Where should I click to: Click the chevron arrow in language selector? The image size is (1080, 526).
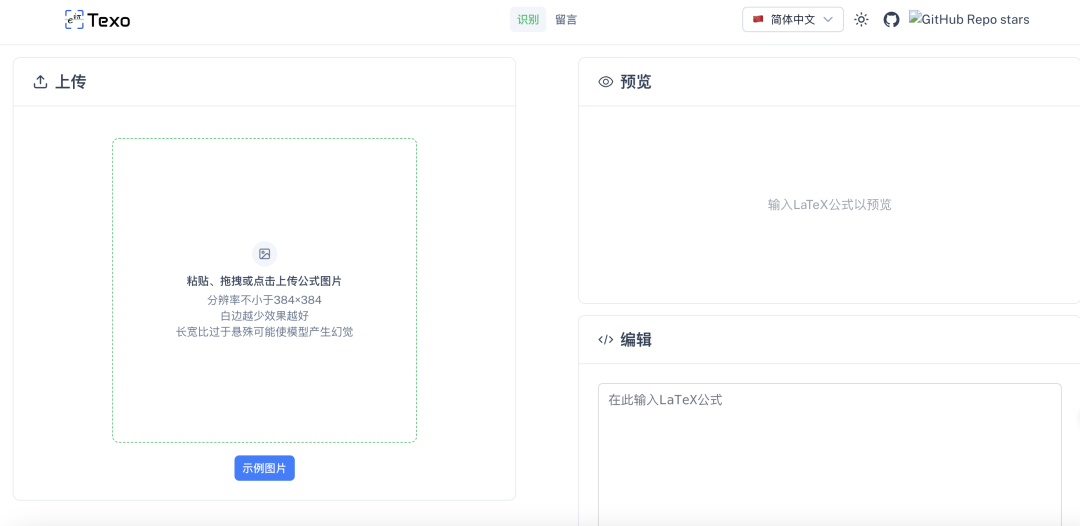coord(828,19)
